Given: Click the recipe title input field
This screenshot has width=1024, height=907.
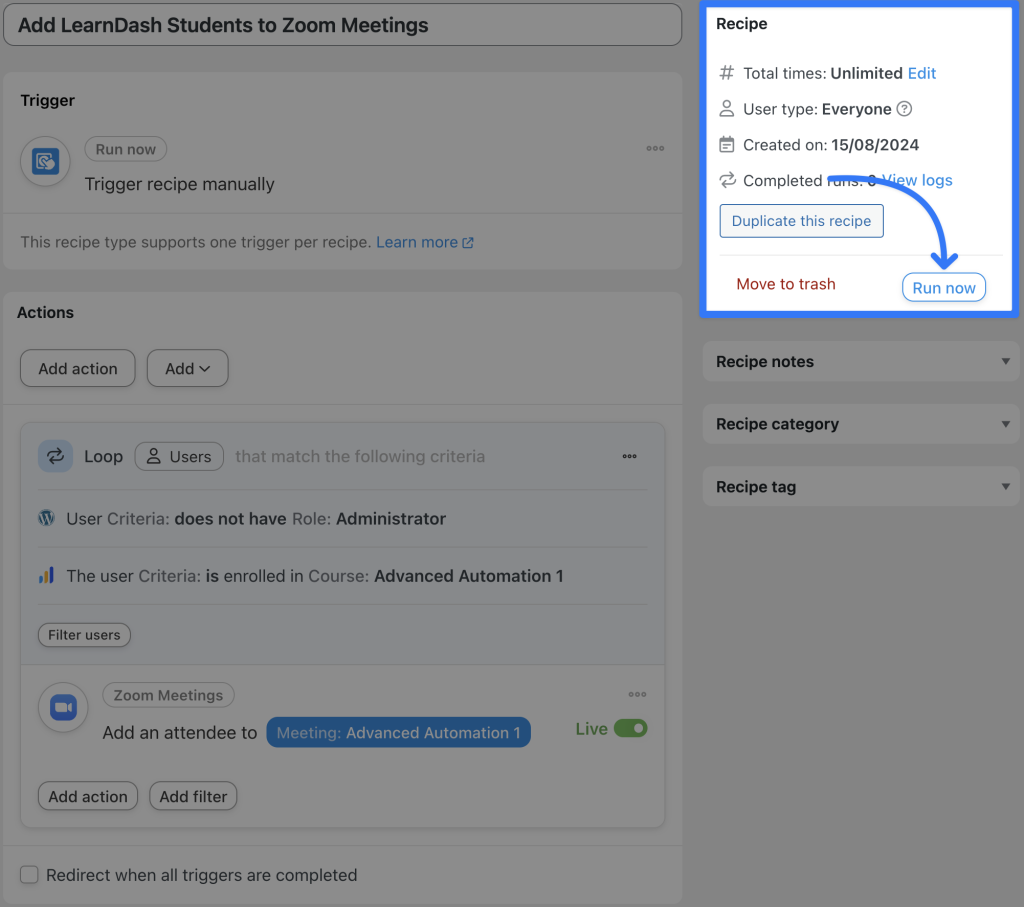Looking at the screenshot, I should [x=342, y=24].
